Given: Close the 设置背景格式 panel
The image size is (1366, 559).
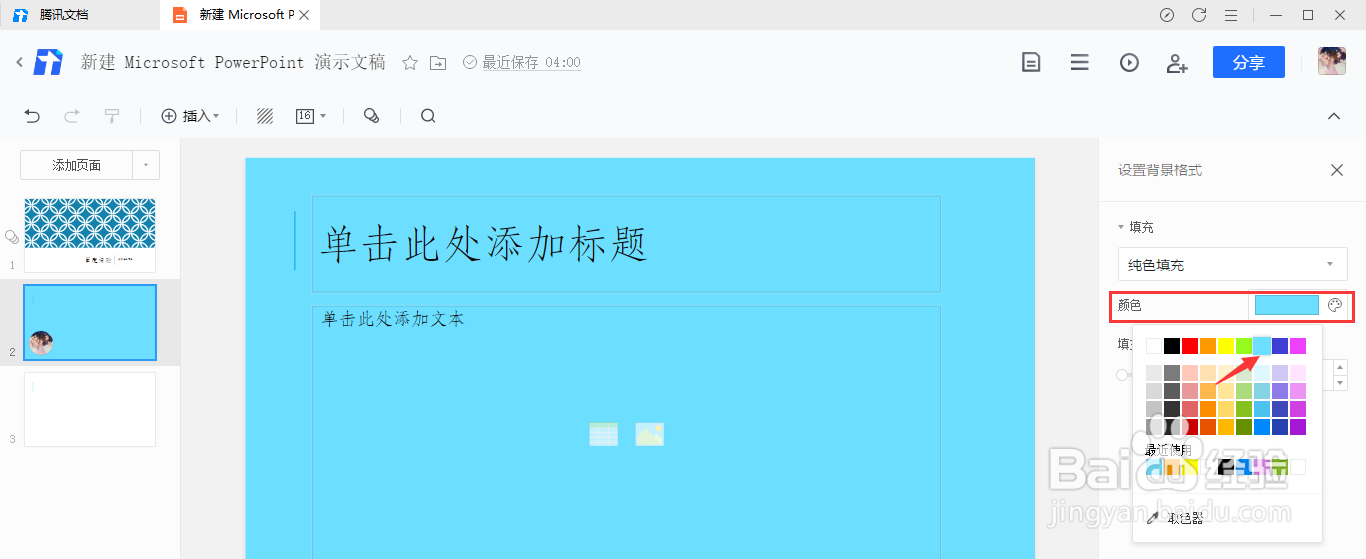Looking at the screenshot, I should pyautogui.click(x=1337, y=170).
